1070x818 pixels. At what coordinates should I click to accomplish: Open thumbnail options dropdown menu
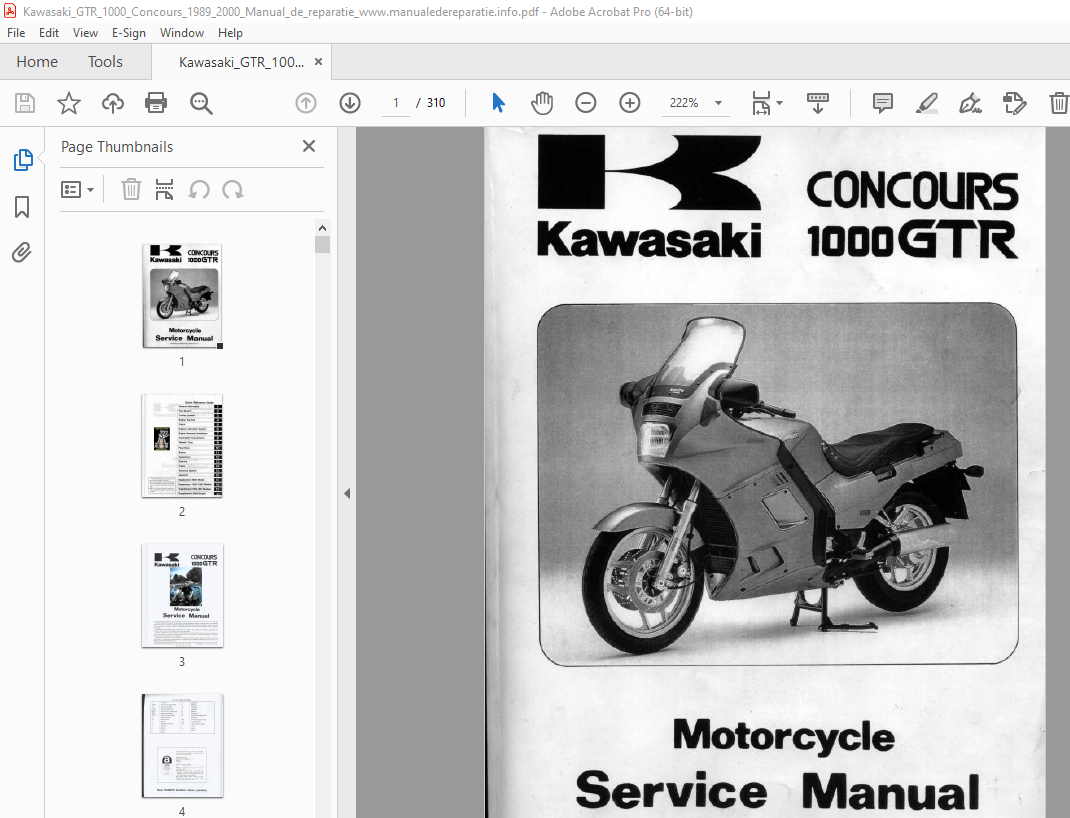point(77,189)
